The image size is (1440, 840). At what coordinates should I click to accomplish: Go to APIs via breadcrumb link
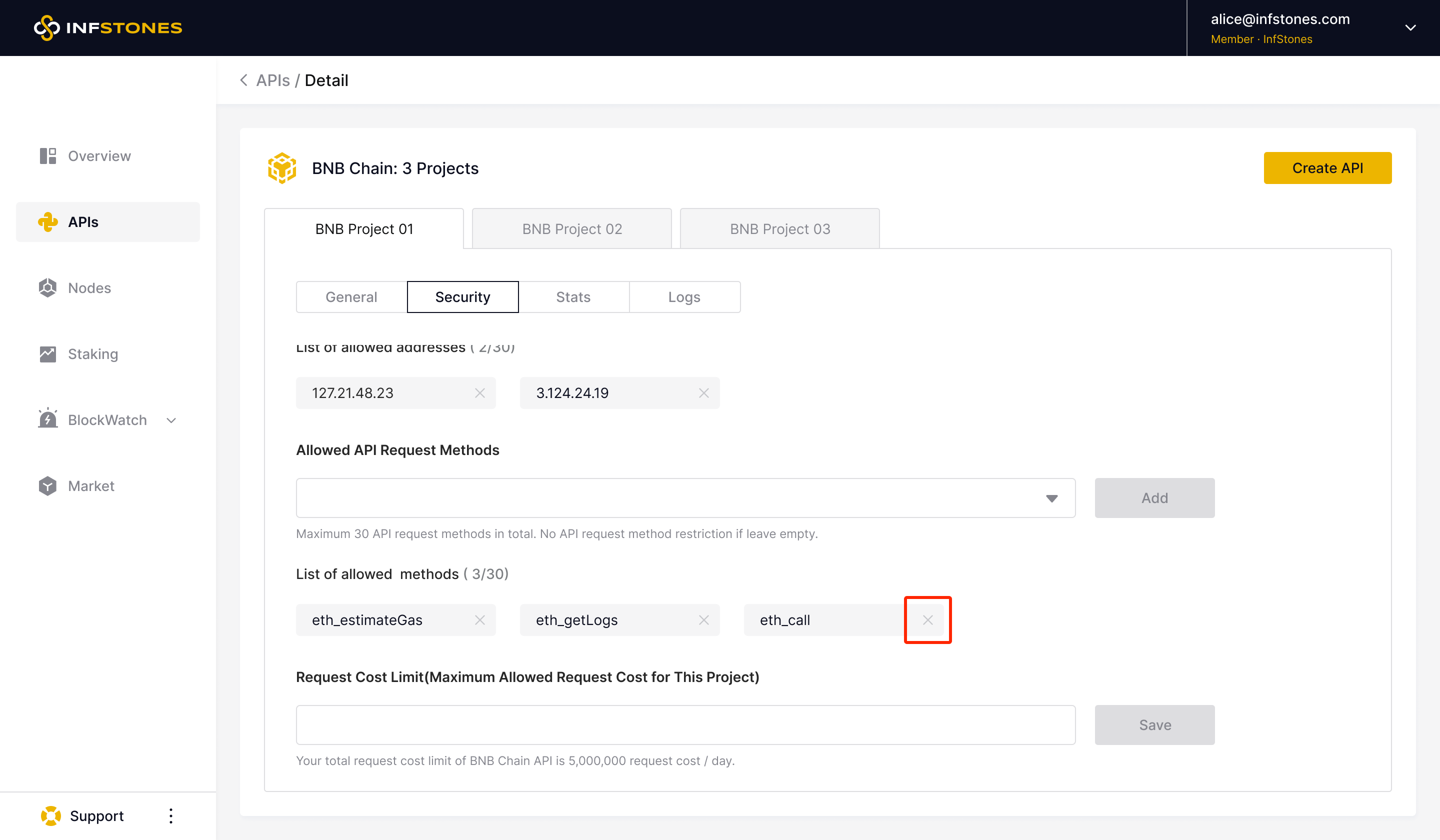(x=273, y=80)
